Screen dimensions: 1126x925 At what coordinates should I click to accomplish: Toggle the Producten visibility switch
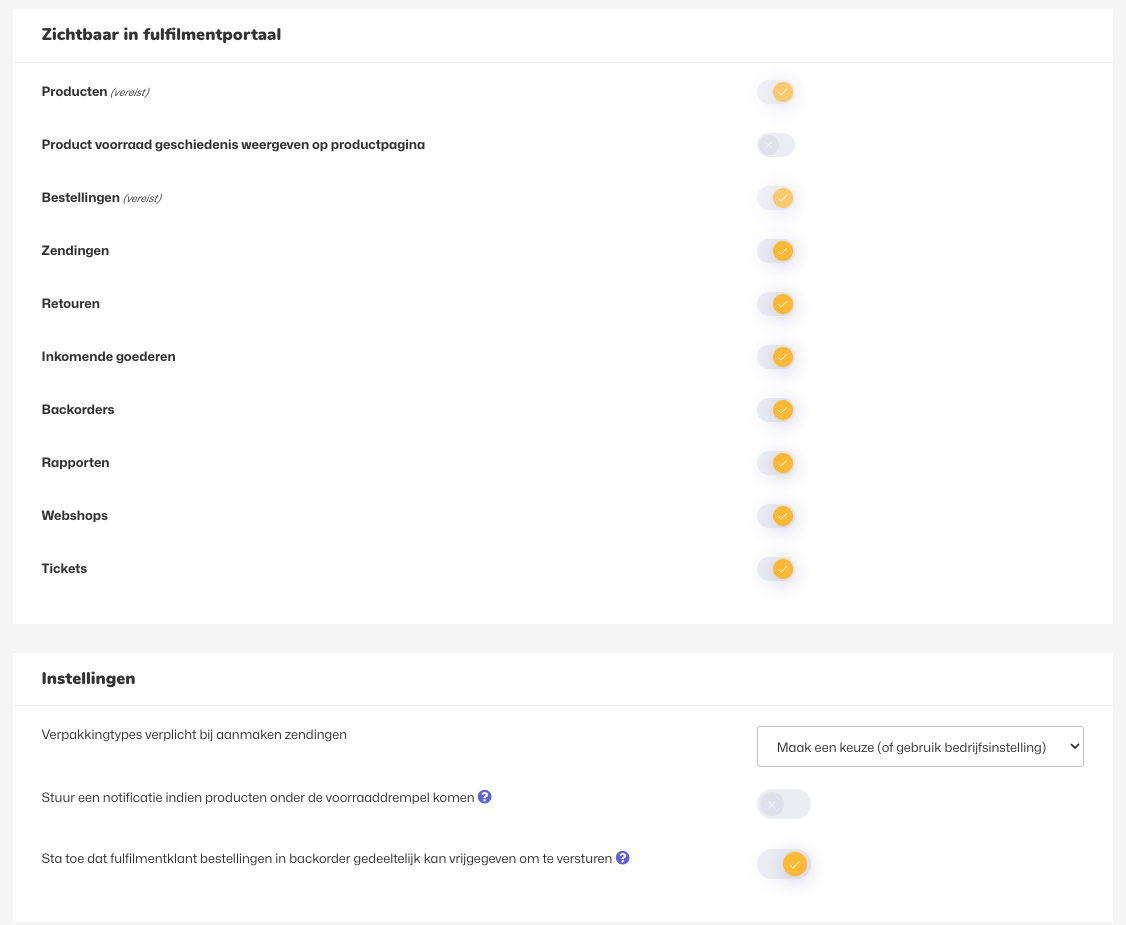pos(776,92)
